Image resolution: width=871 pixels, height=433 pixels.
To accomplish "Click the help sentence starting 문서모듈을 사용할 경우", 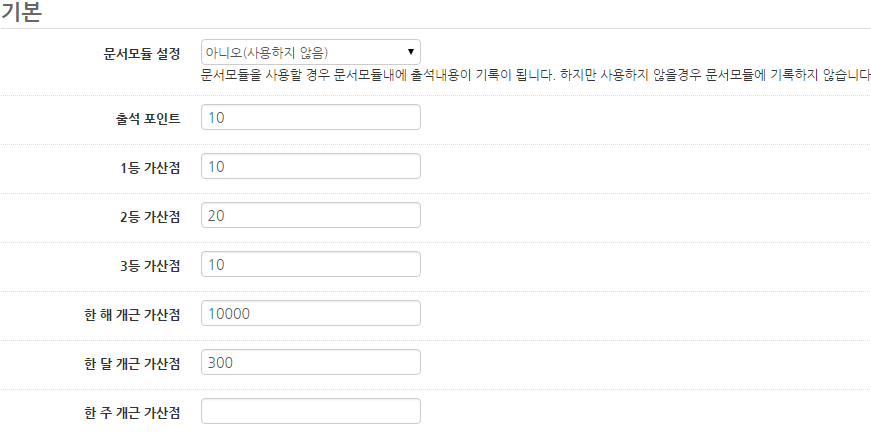I will click(x=375, y=76).
